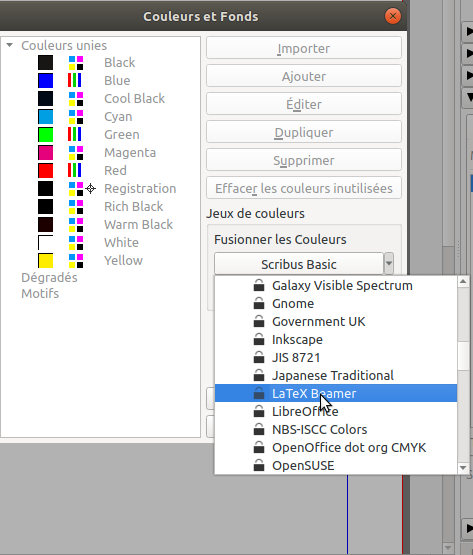Click the RGB color model icon for Green
Image resolution: width=473 pixels, height=555 pixels.
(x=75, y=135)
